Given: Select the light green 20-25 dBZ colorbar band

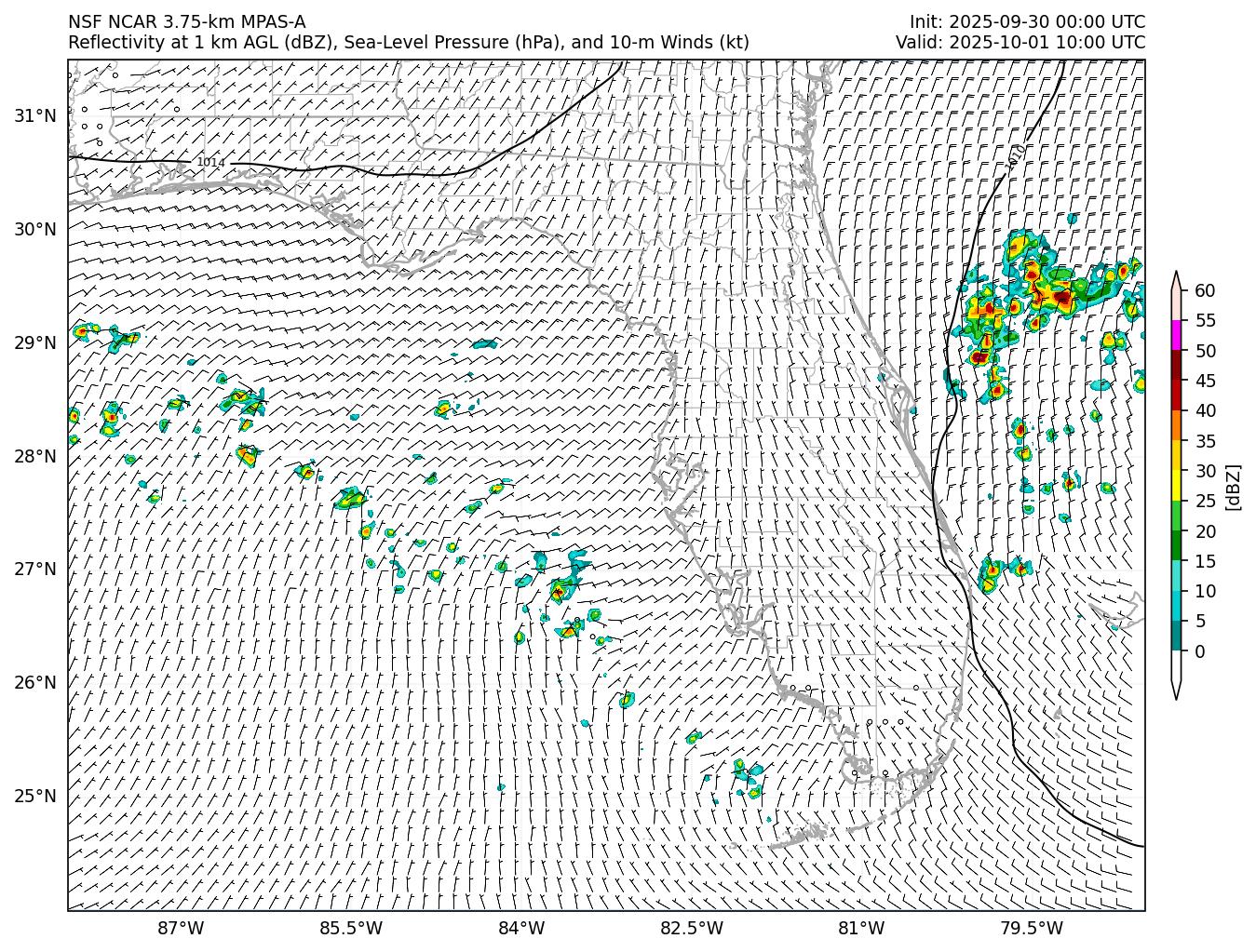Looking at the screenshot, I should click(x=1176, y=516).
